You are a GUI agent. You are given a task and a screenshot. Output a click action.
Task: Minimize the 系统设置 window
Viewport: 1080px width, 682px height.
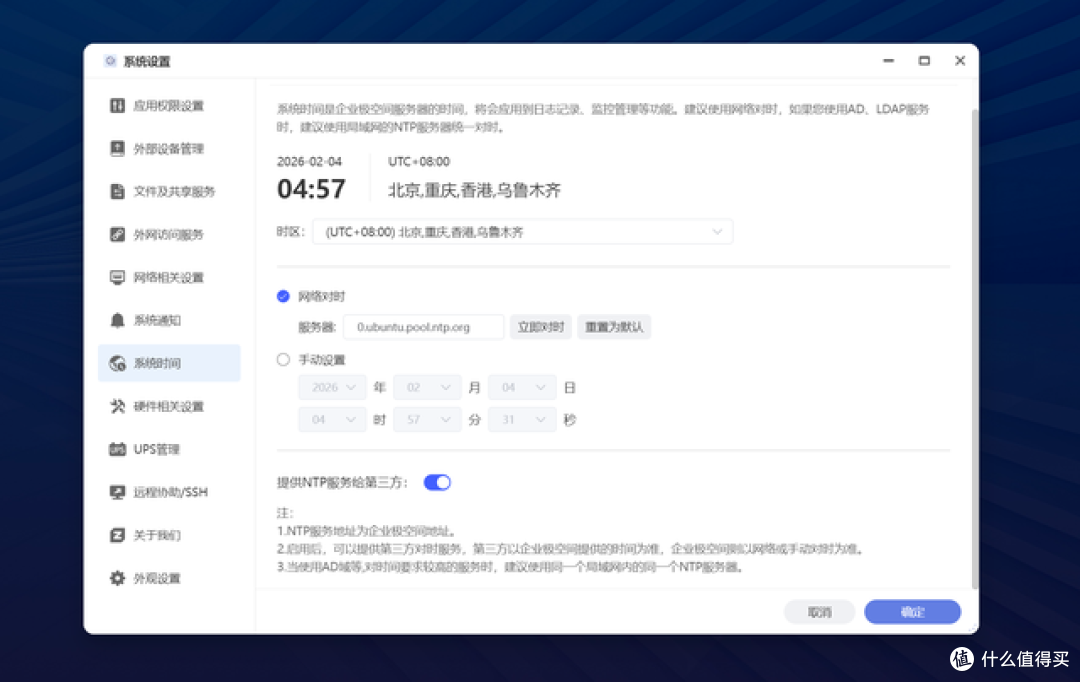tap(889, 61)
